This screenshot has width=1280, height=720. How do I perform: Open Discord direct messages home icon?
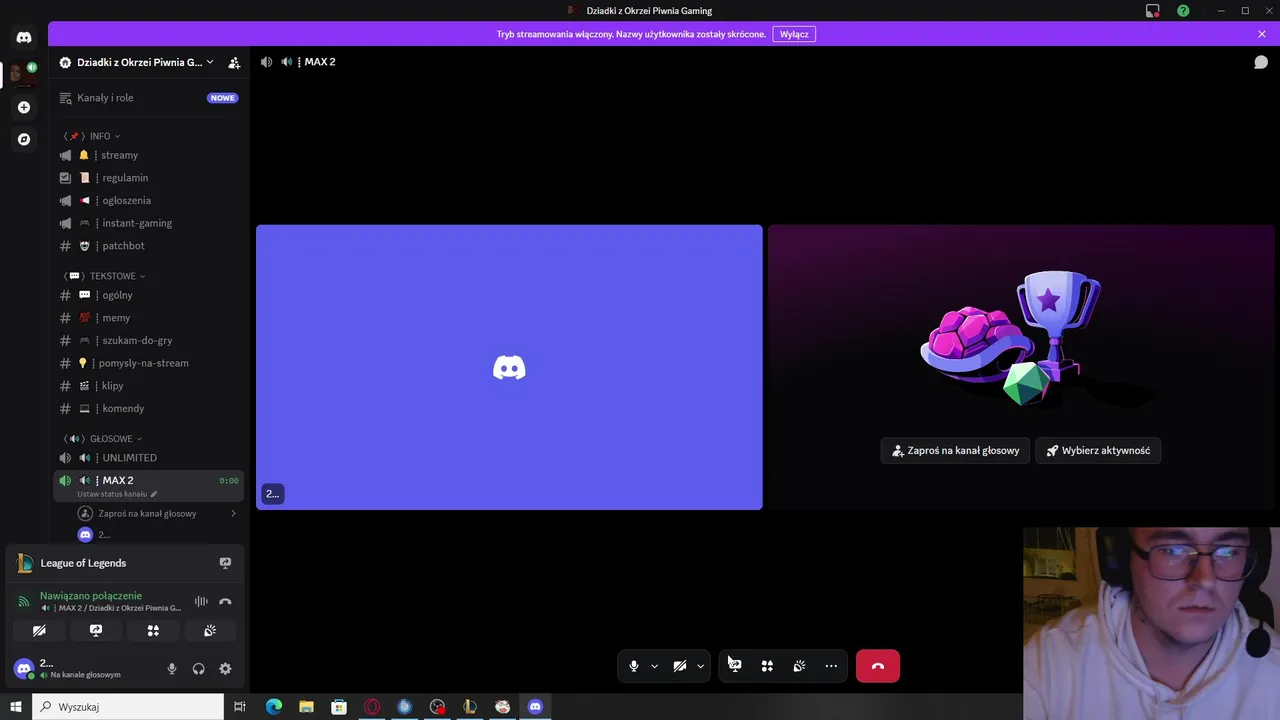coord(24,37)
